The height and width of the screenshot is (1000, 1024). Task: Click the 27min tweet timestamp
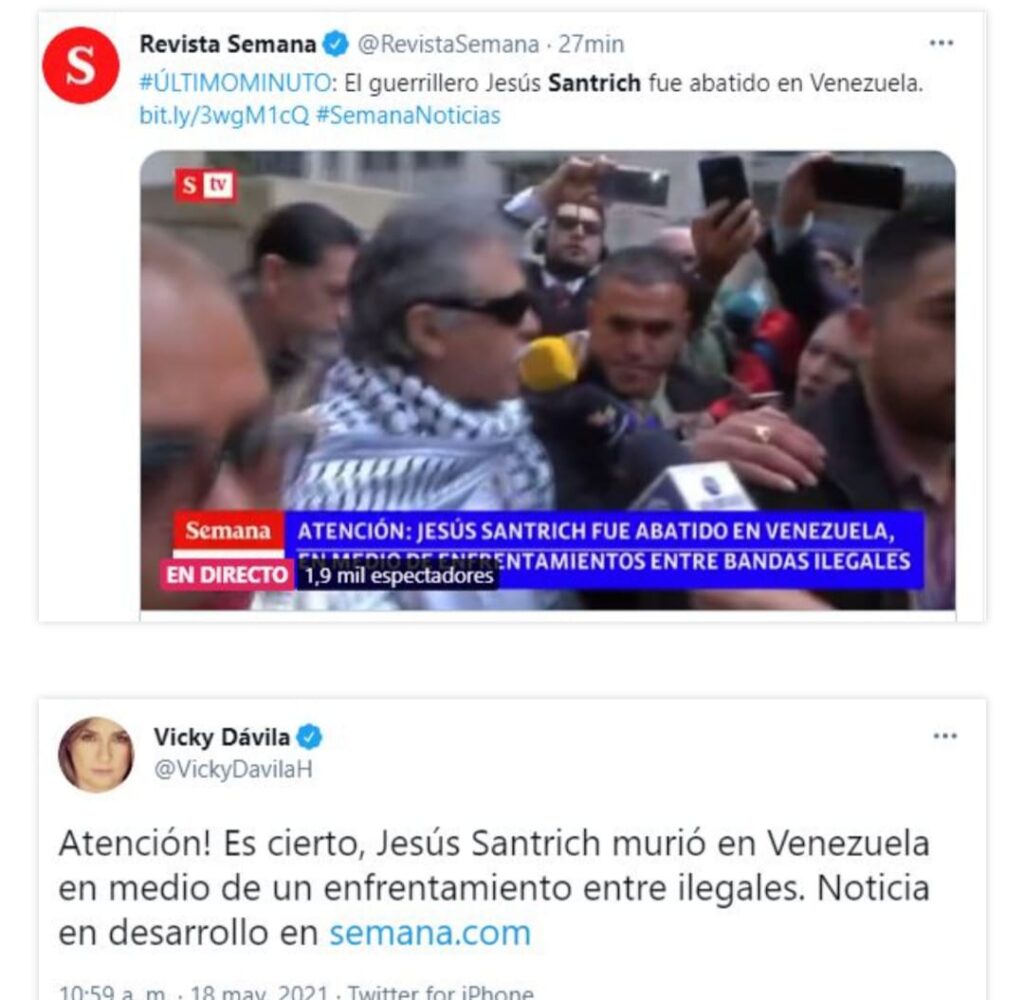591,44
